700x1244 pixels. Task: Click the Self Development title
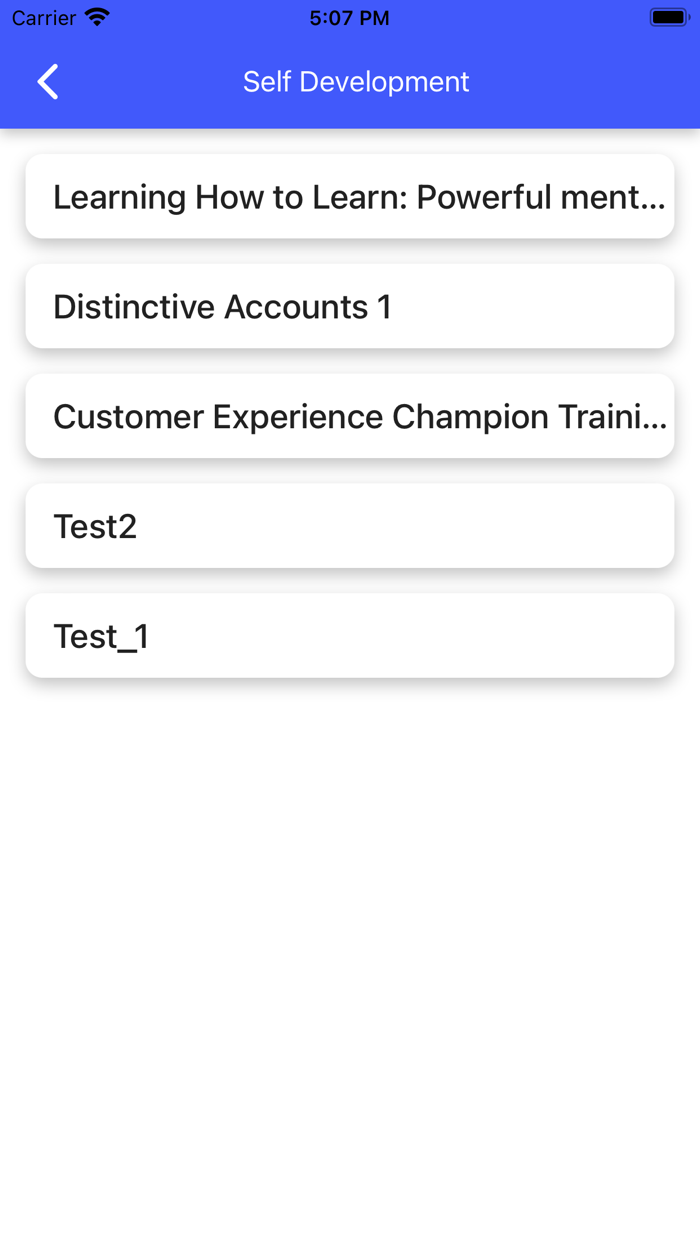point(356,82)
